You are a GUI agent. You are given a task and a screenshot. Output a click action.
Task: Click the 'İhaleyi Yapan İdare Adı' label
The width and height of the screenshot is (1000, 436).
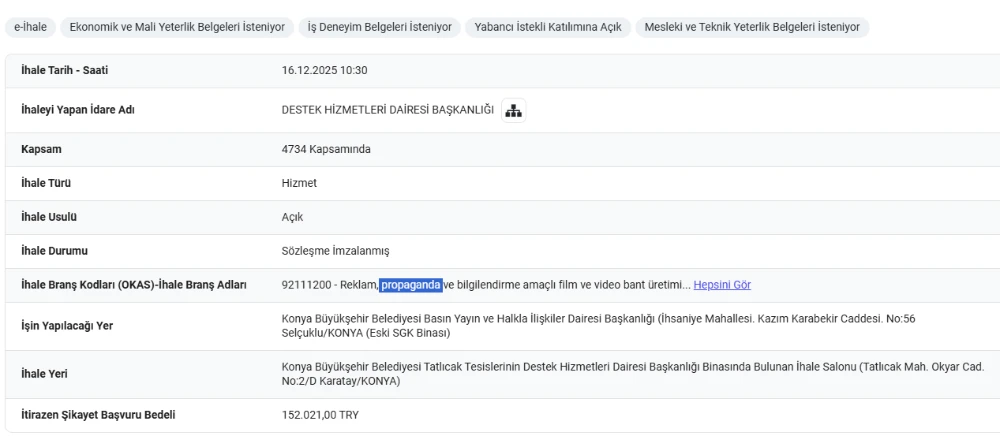pyautogui.click(x=78, y=110)
